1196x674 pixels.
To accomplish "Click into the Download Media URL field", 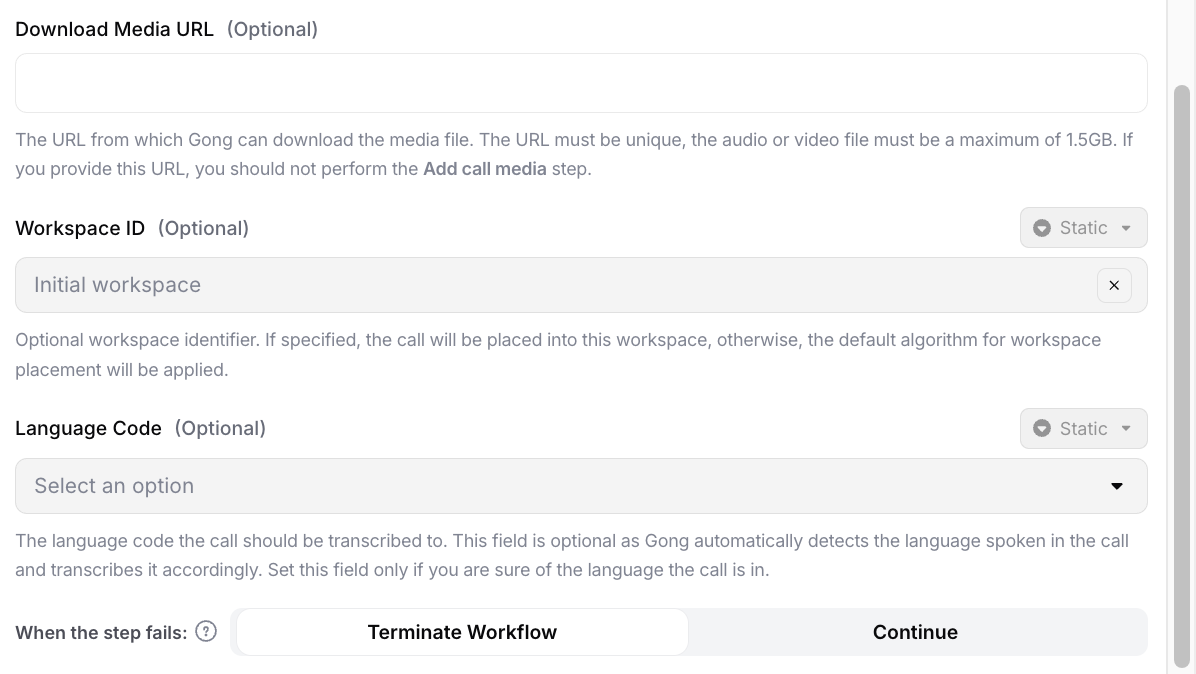I will (580, 83).
